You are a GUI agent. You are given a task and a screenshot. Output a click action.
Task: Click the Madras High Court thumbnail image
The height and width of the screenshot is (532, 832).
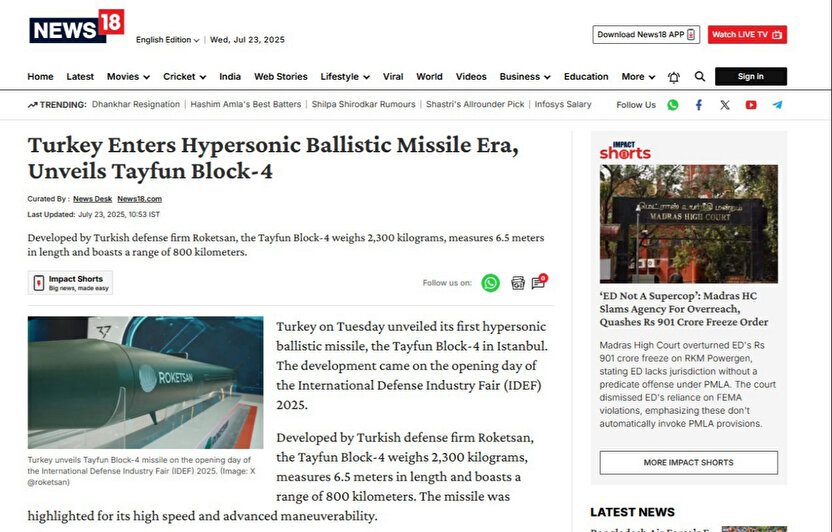689,224
